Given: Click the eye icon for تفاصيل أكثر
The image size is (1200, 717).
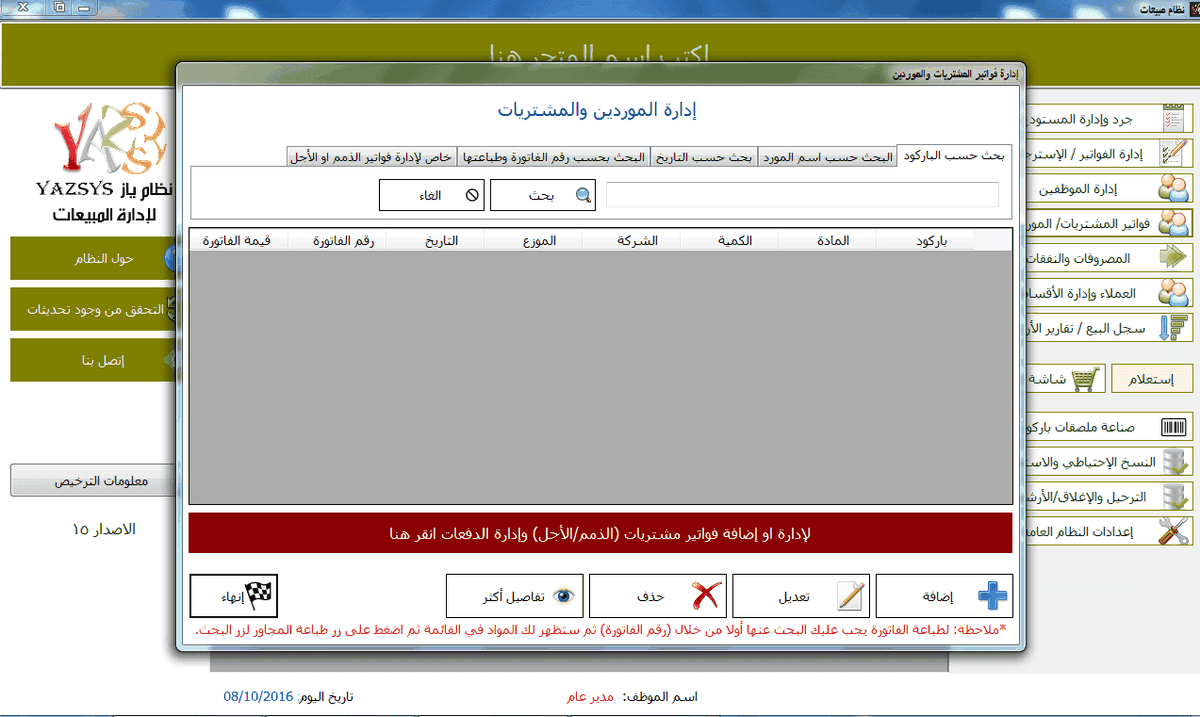Looking at the screenshot, I should (x=564, y=596).
